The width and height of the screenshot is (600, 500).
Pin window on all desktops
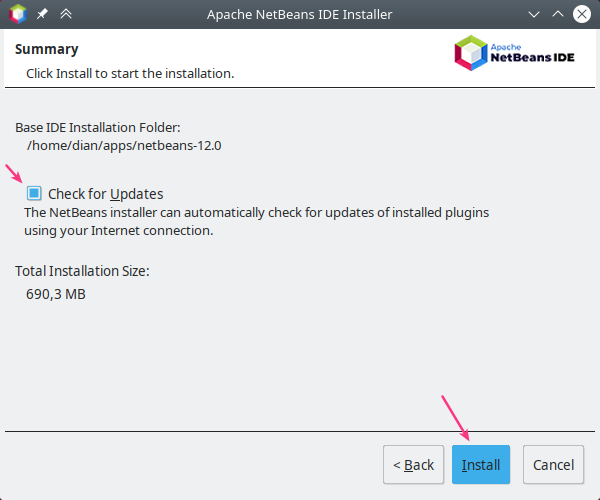(42, 15)
